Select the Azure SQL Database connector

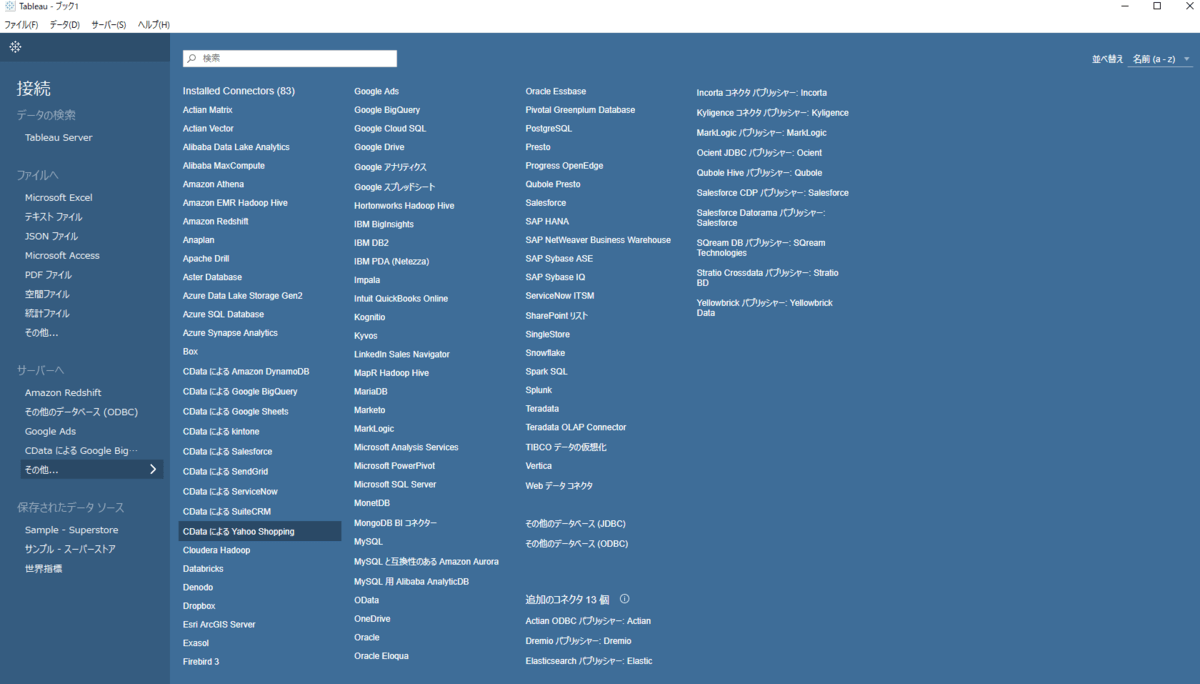click(x=223, y=314)
